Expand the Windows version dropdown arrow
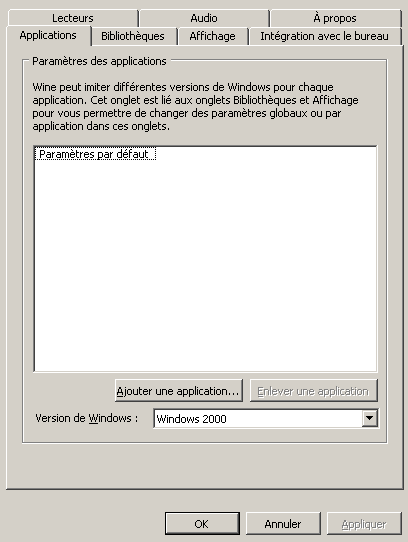The height and width of the screenshot is (542, 408). pyautogui.click(x=369, y=418)
